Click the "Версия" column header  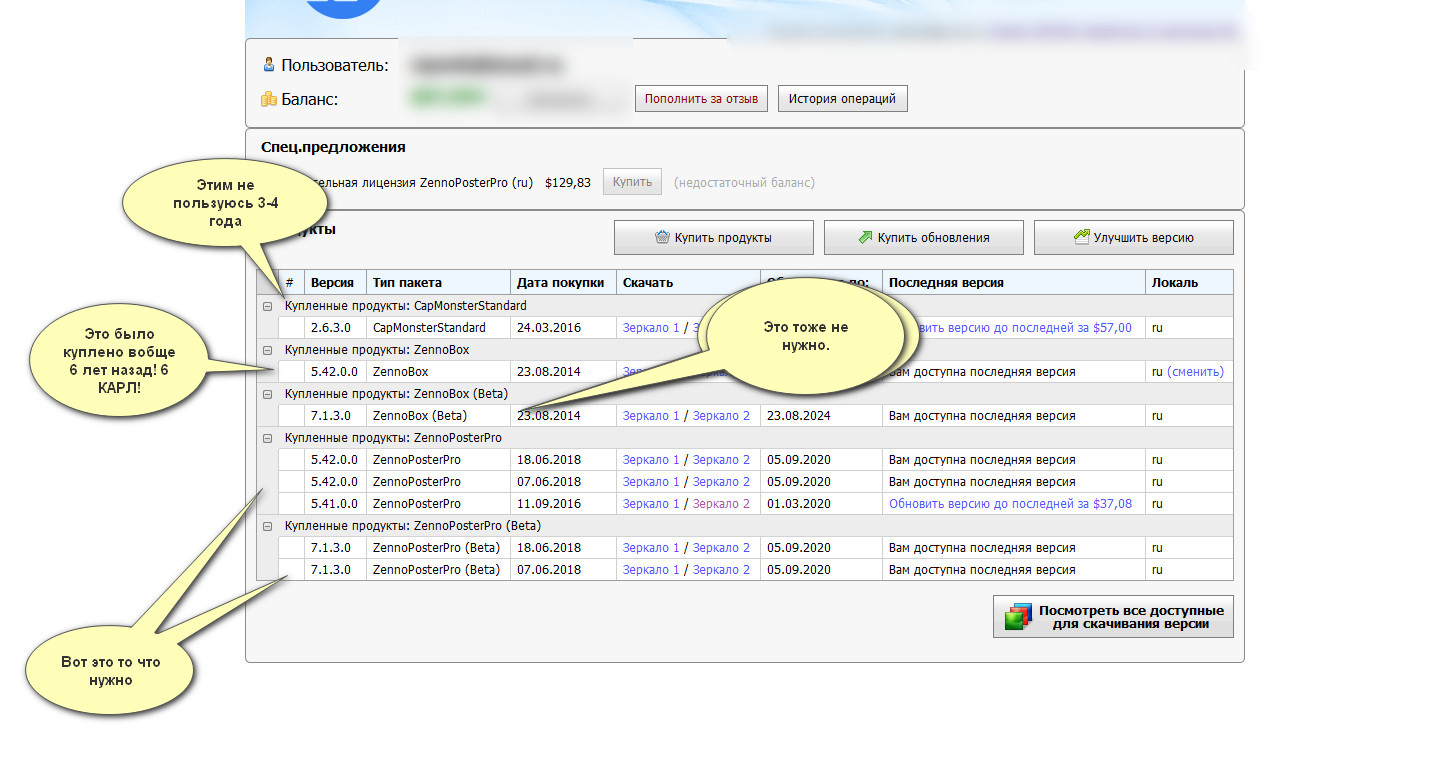click(332, 283)
